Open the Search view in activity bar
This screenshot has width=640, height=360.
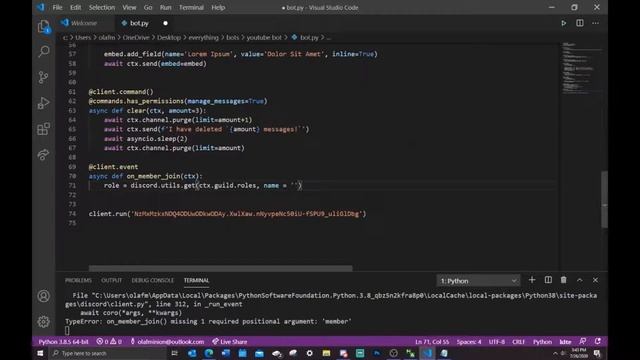44,51
